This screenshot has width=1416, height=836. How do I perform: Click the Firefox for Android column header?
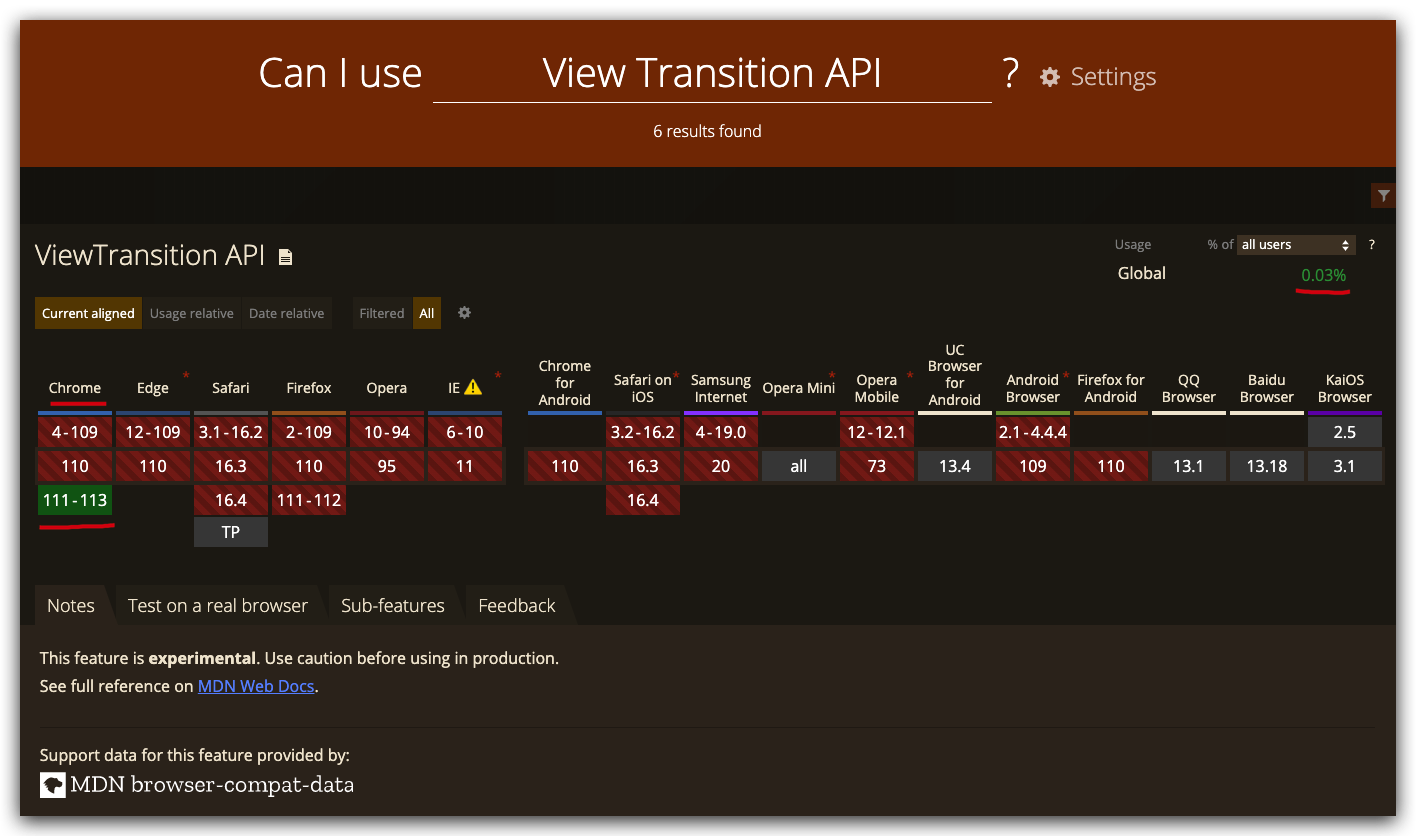coord(1111,388)
